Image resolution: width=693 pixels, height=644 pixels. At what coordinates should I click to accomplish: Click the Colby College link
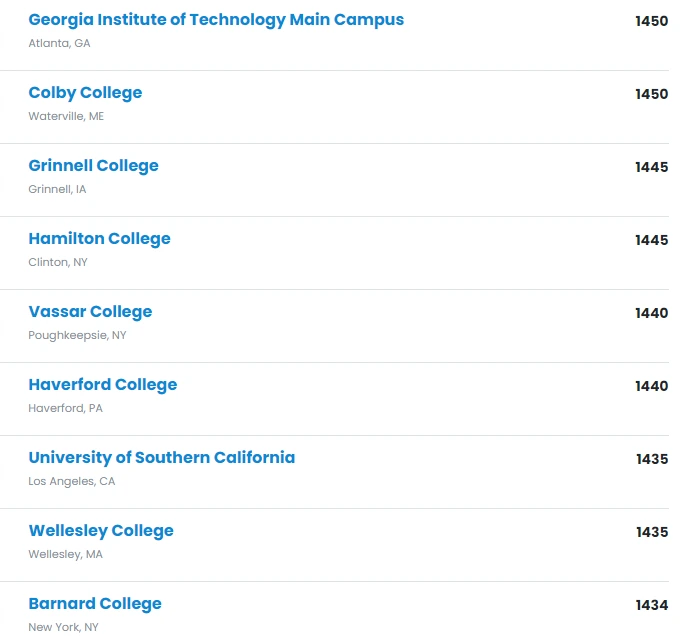click(85, 93)
